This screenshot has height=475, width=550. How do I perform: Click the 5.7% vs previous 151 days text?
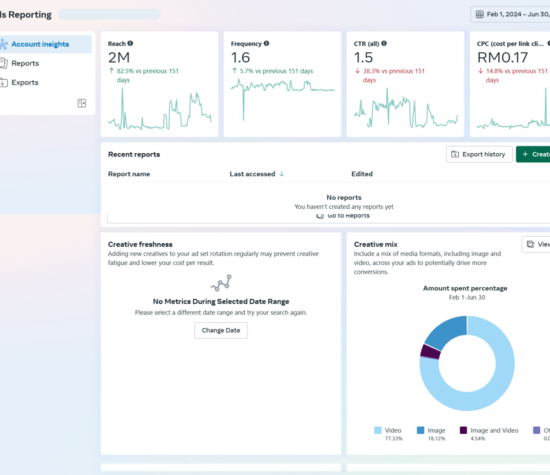276,71
